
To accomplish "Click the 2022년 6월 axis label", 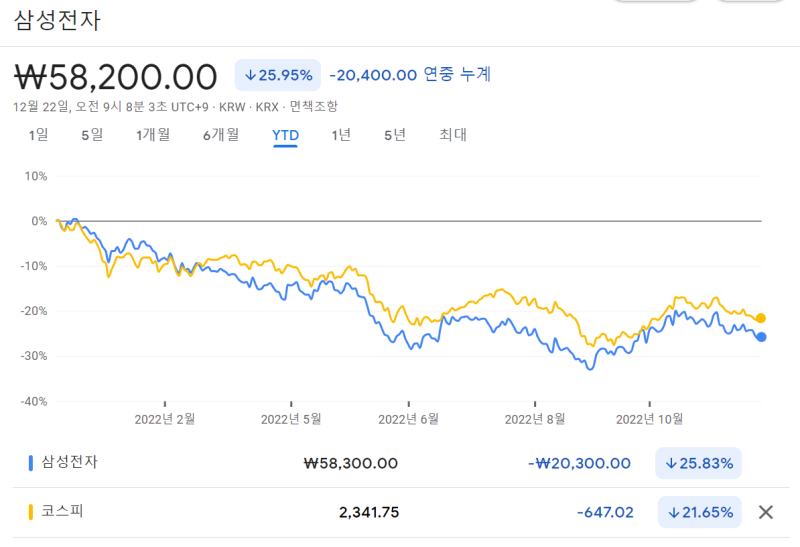I will tap(410, 418).
